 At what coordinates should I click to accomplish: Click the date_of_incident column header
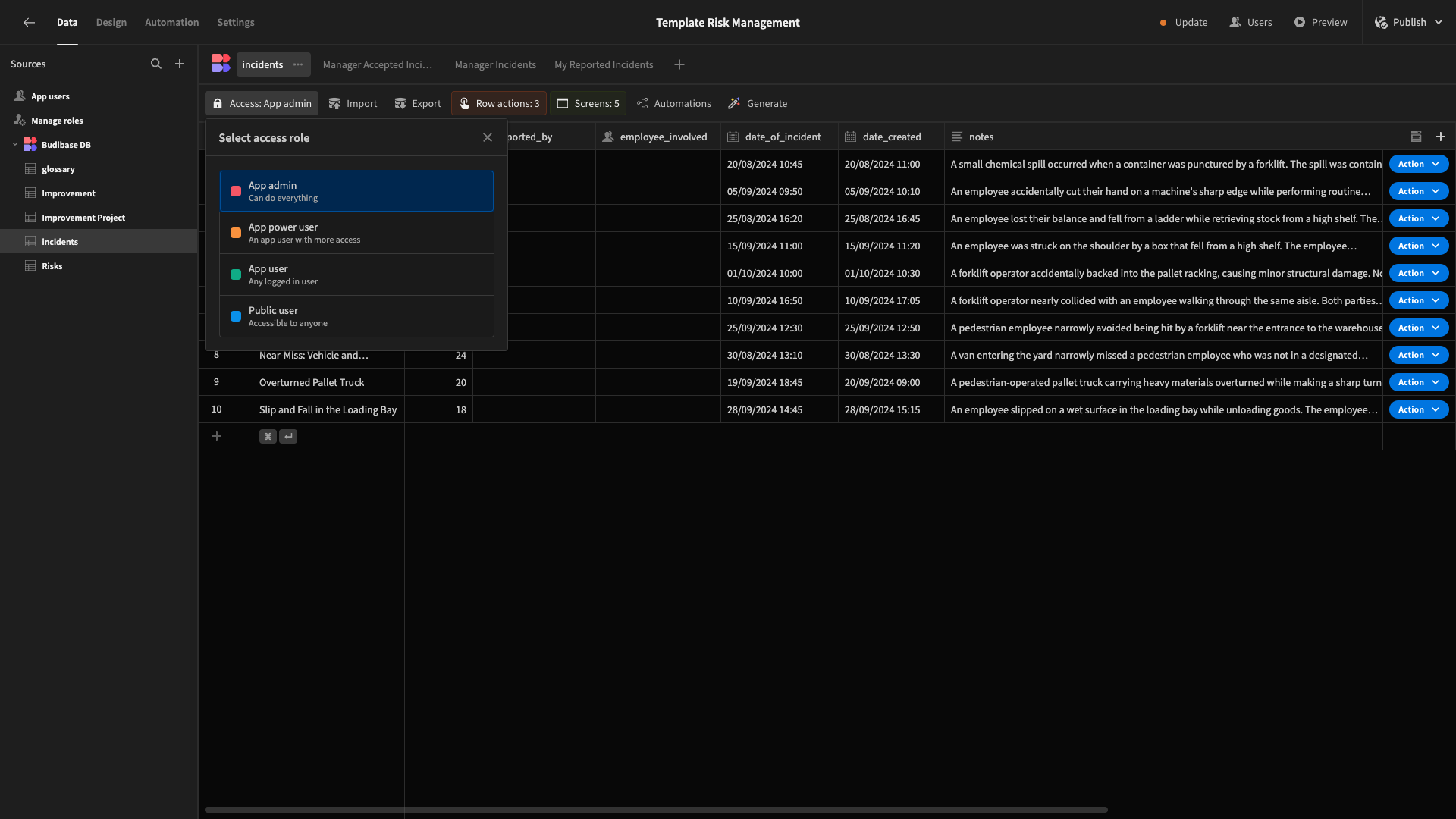pyautogui.click(x=780, y=137)
